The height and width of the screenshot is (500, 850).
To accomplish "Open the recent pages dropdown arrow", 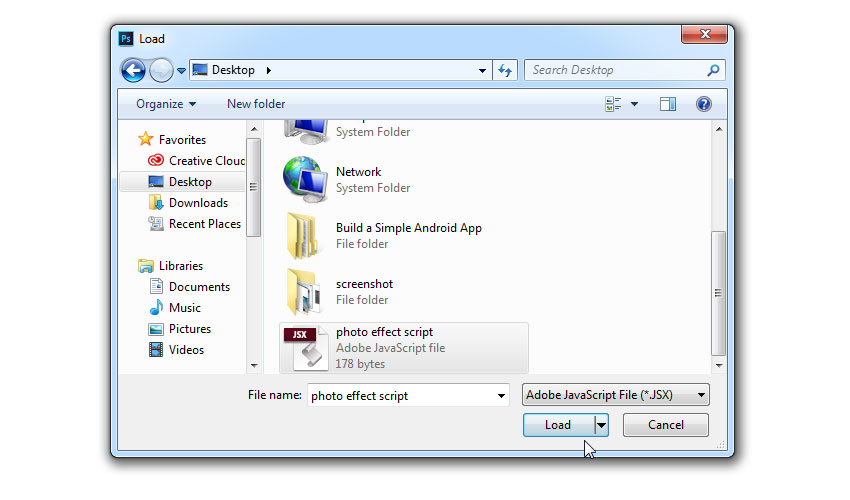I will [x=182, y=70].
